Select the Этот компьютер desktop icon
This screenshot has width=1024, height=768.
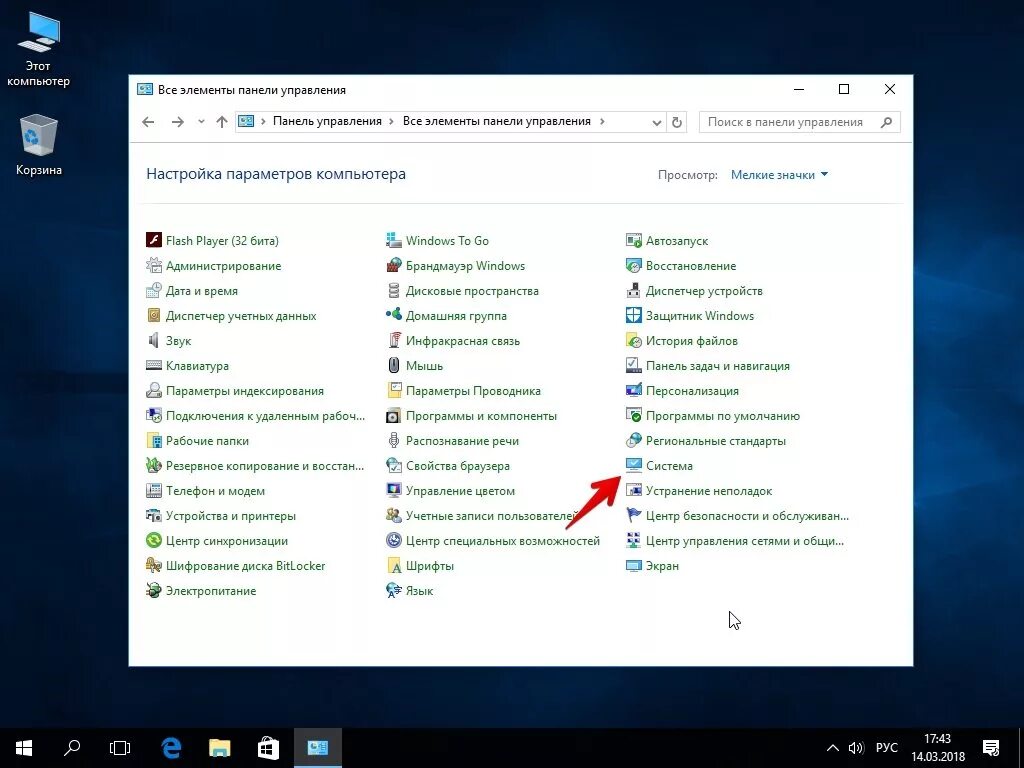tap(39, 50)
